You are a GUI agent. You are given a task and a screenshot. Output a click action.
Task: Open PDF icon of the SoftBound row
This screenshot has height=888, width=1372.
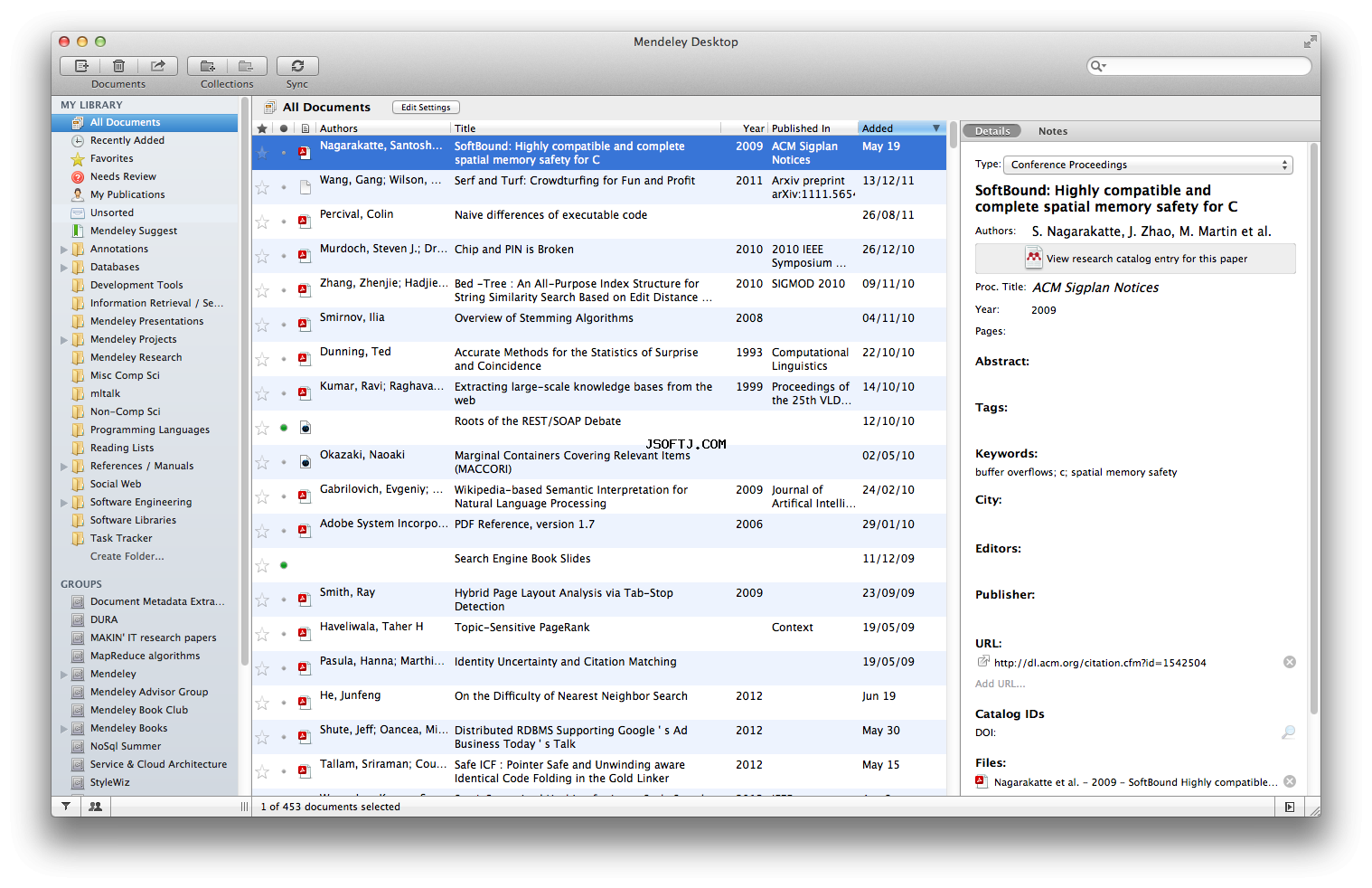(x=305, y=153)
